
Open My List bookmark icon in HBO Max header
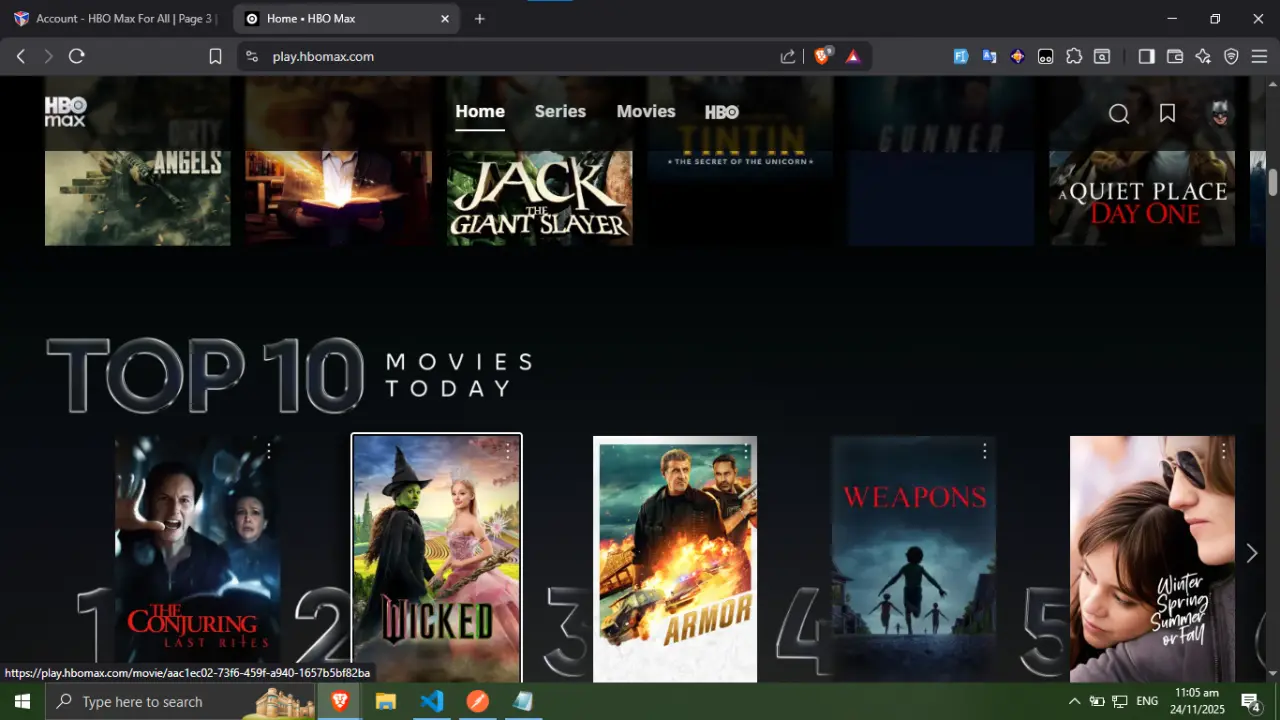point(1167,114)
